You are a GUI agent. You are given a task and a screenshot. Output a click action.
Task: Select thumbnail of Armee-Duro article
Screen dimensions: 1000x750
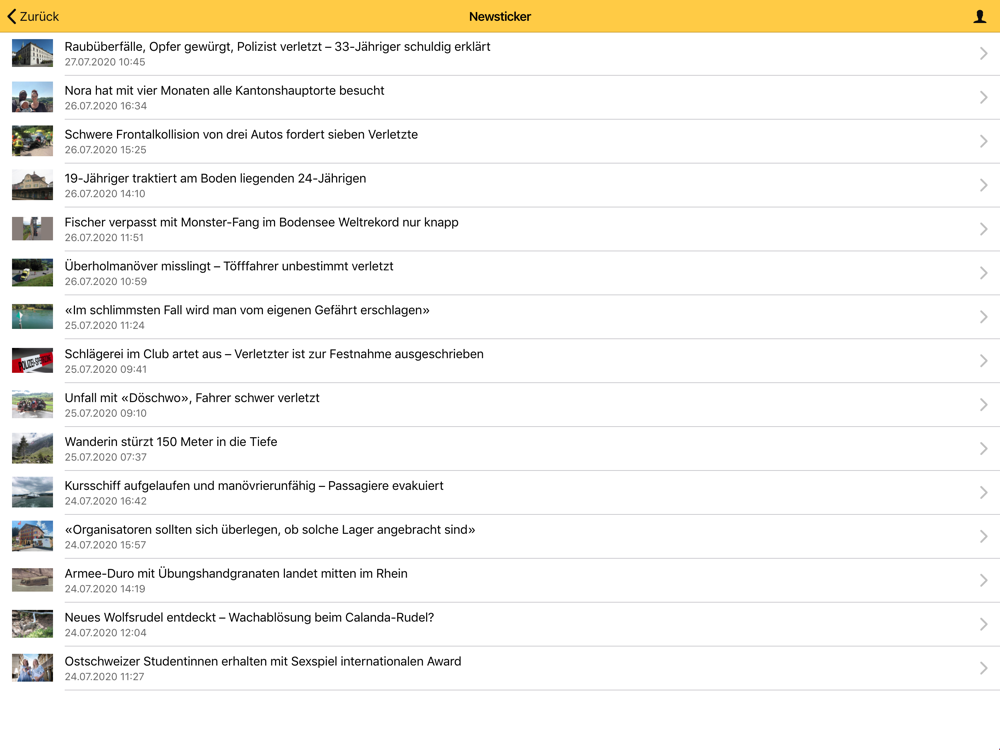tap(33, 580)
